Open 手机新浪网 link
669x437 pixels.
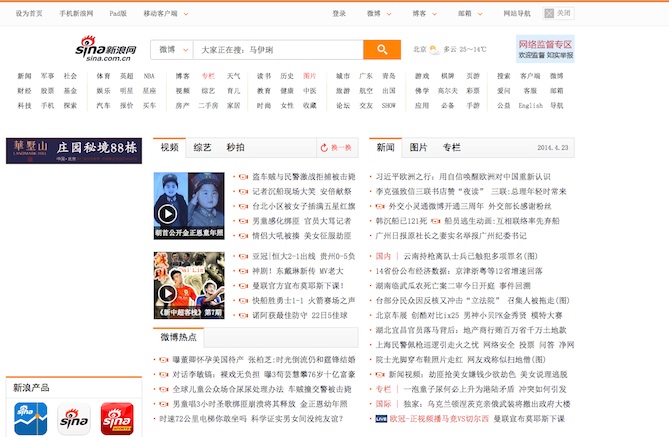(x=76, y=14)
